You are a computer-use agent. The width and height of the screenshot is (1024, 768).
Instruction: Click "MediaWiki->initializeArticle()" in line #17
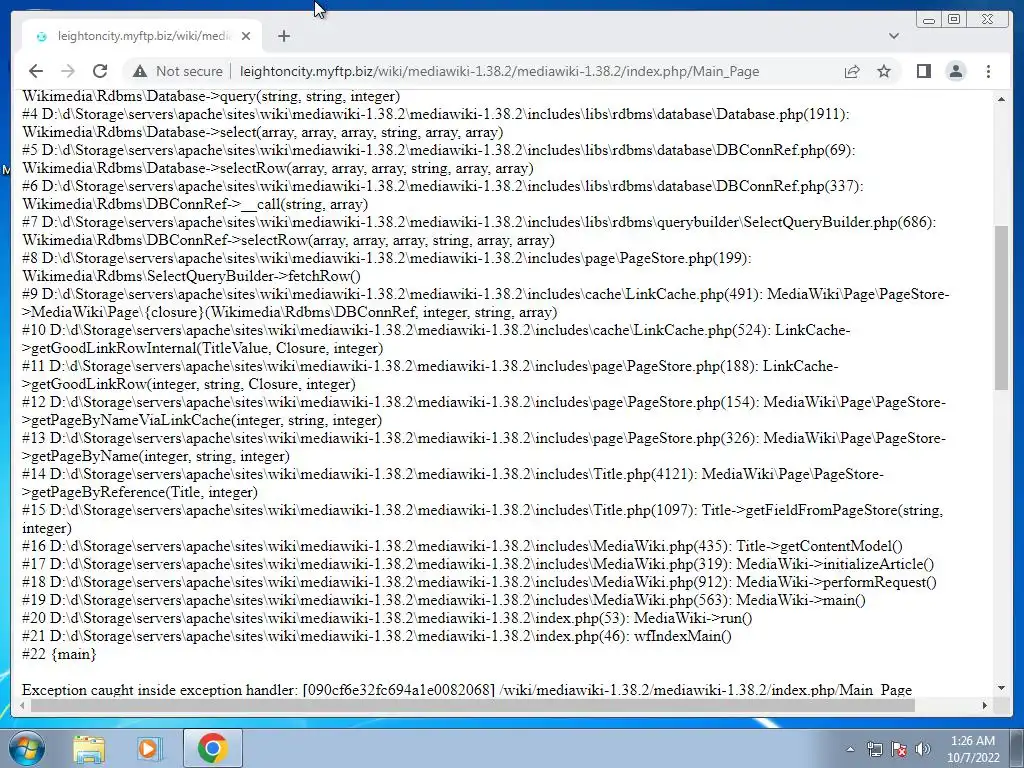click(x=835, y=564)
